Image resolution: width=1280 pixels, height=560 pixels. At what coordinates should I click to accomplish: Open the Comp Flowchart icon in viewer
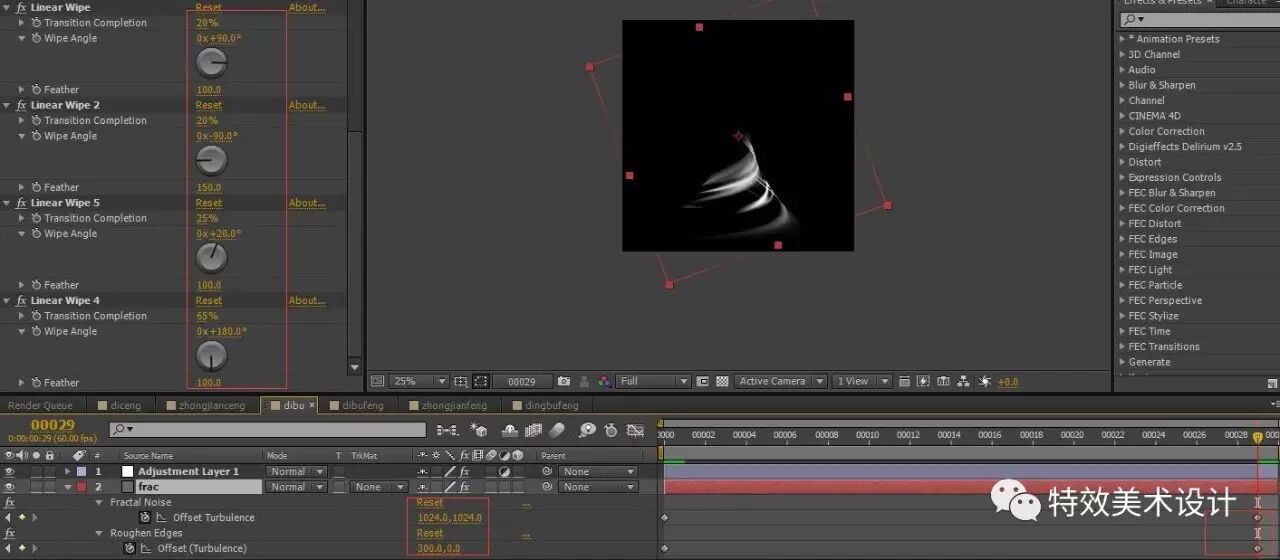[x=963, y=381]
